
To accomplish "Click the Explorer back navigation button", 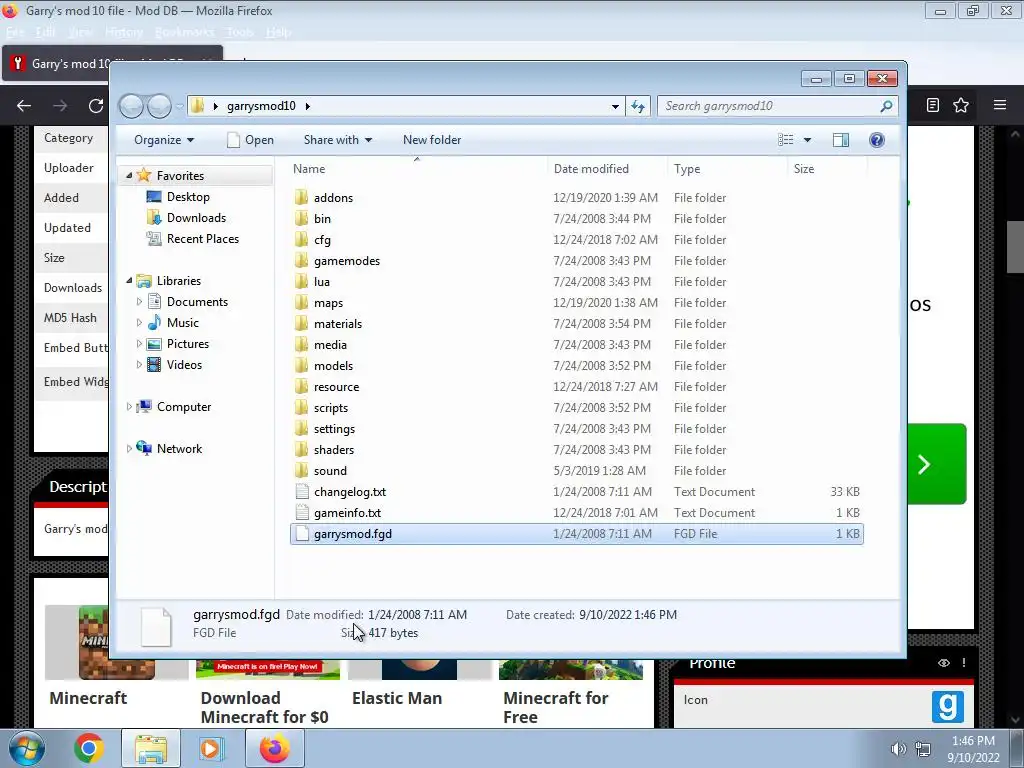I will (131, 106).
